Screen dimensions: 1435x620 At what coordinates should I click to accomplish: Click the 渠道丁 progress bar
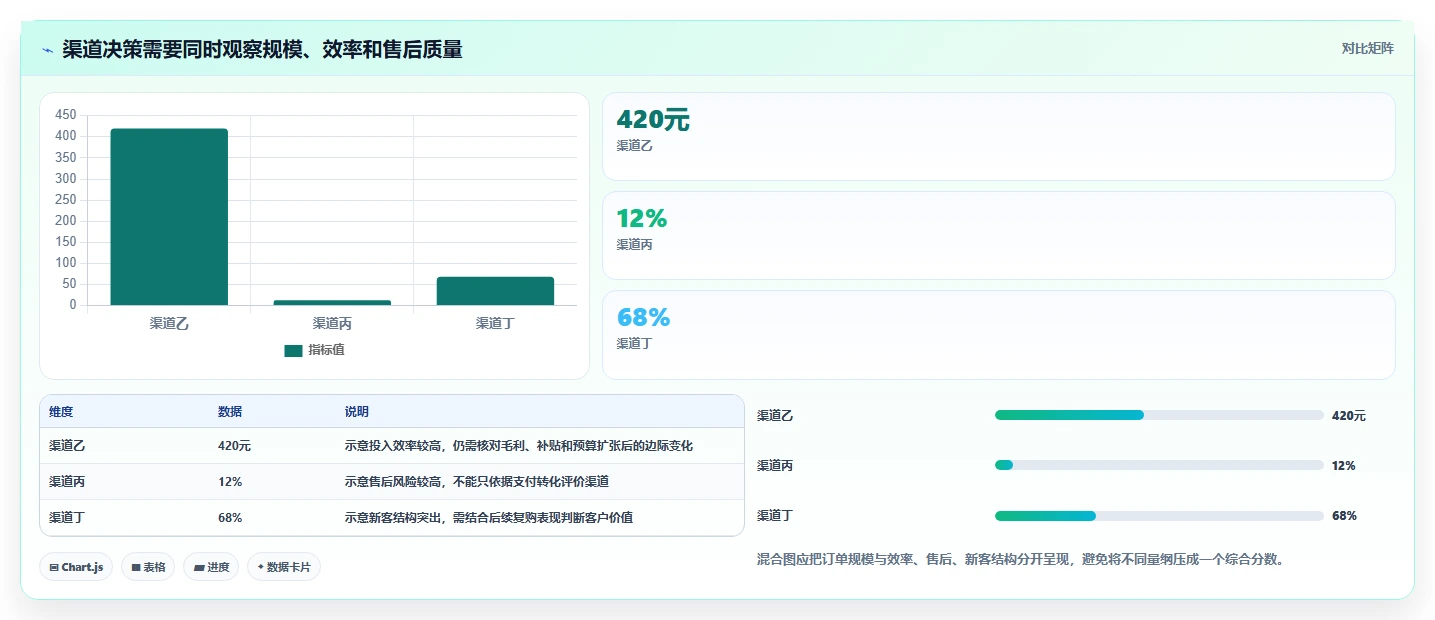[1159, 516]
